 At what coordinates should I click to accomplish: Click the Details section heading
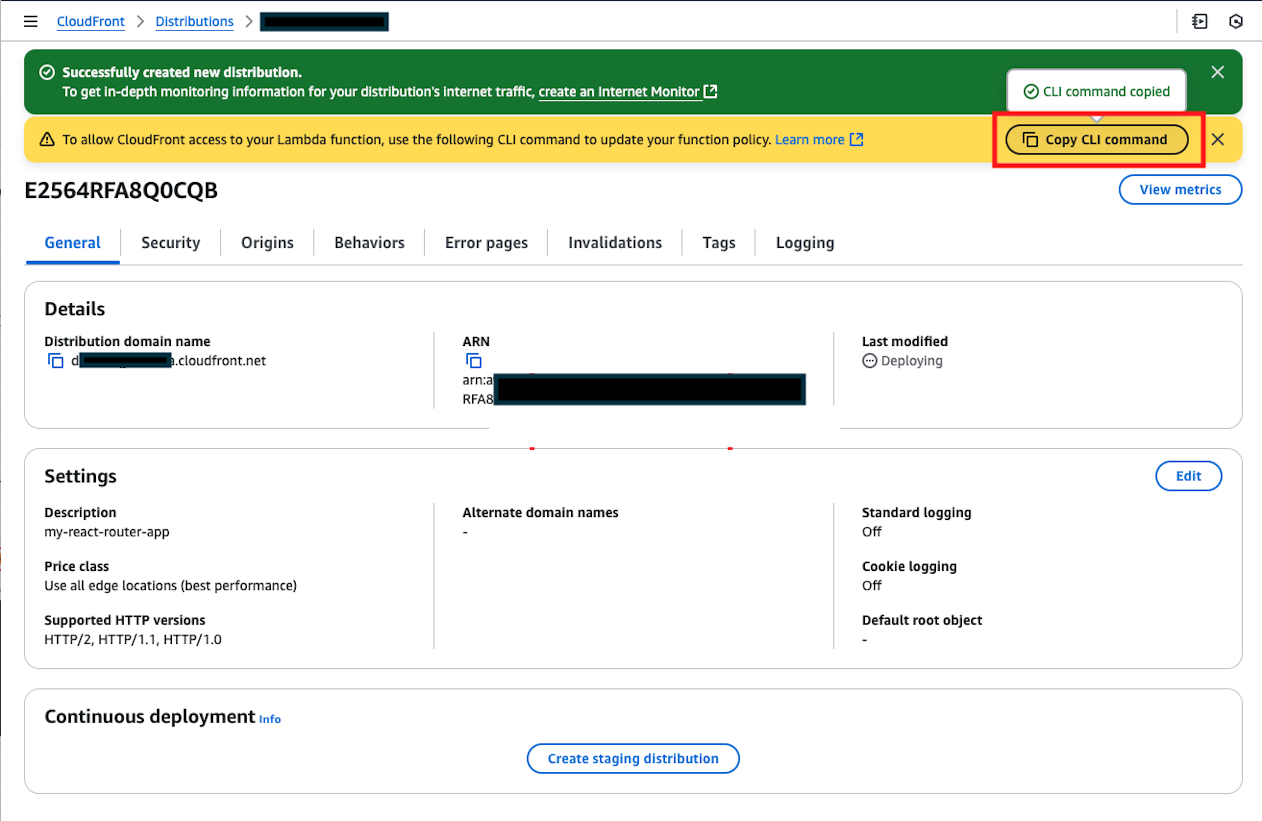click(x=75, y=309)
